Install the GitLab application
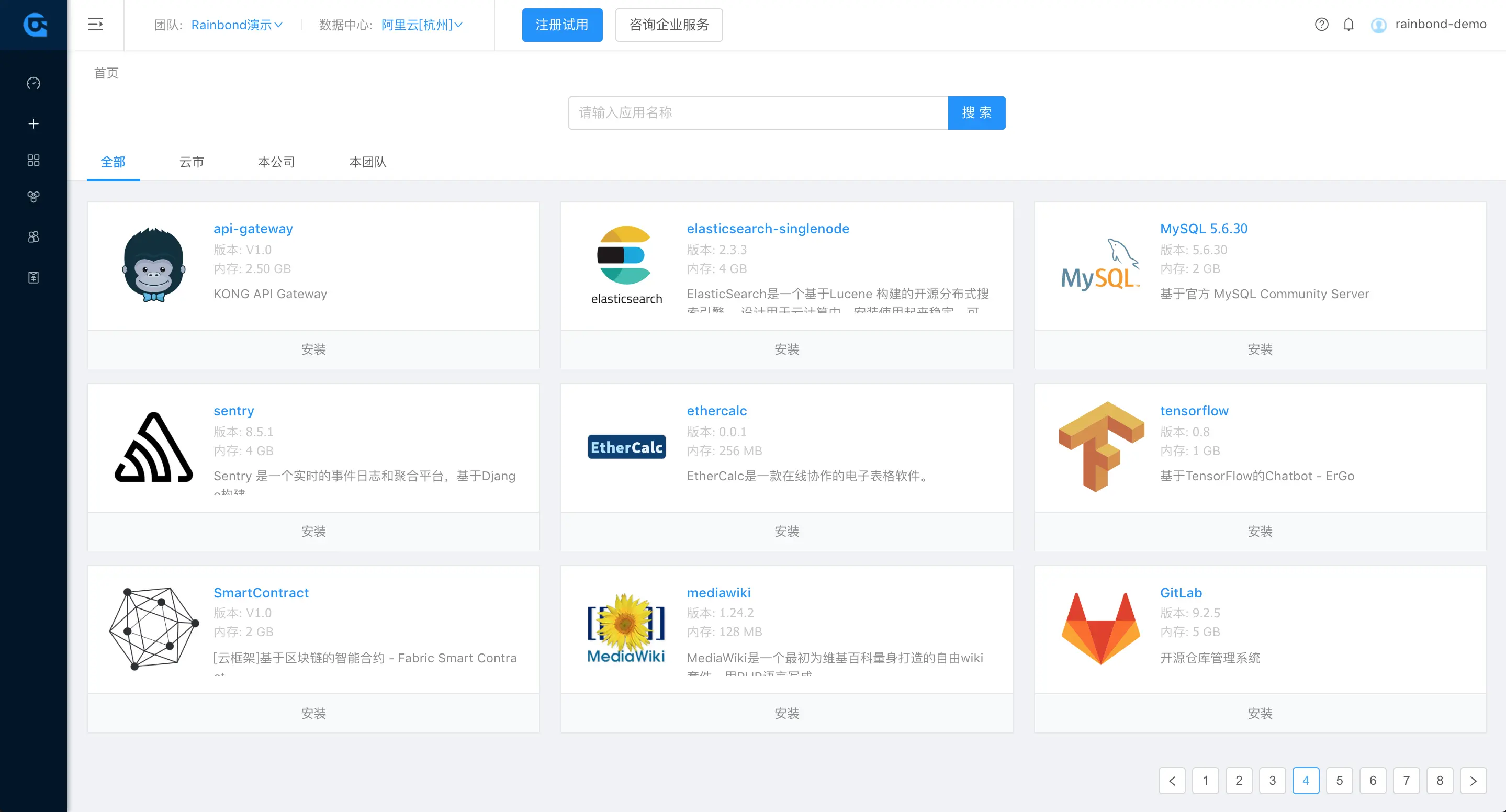The image size is (1506, 812). click(1260, 713)
